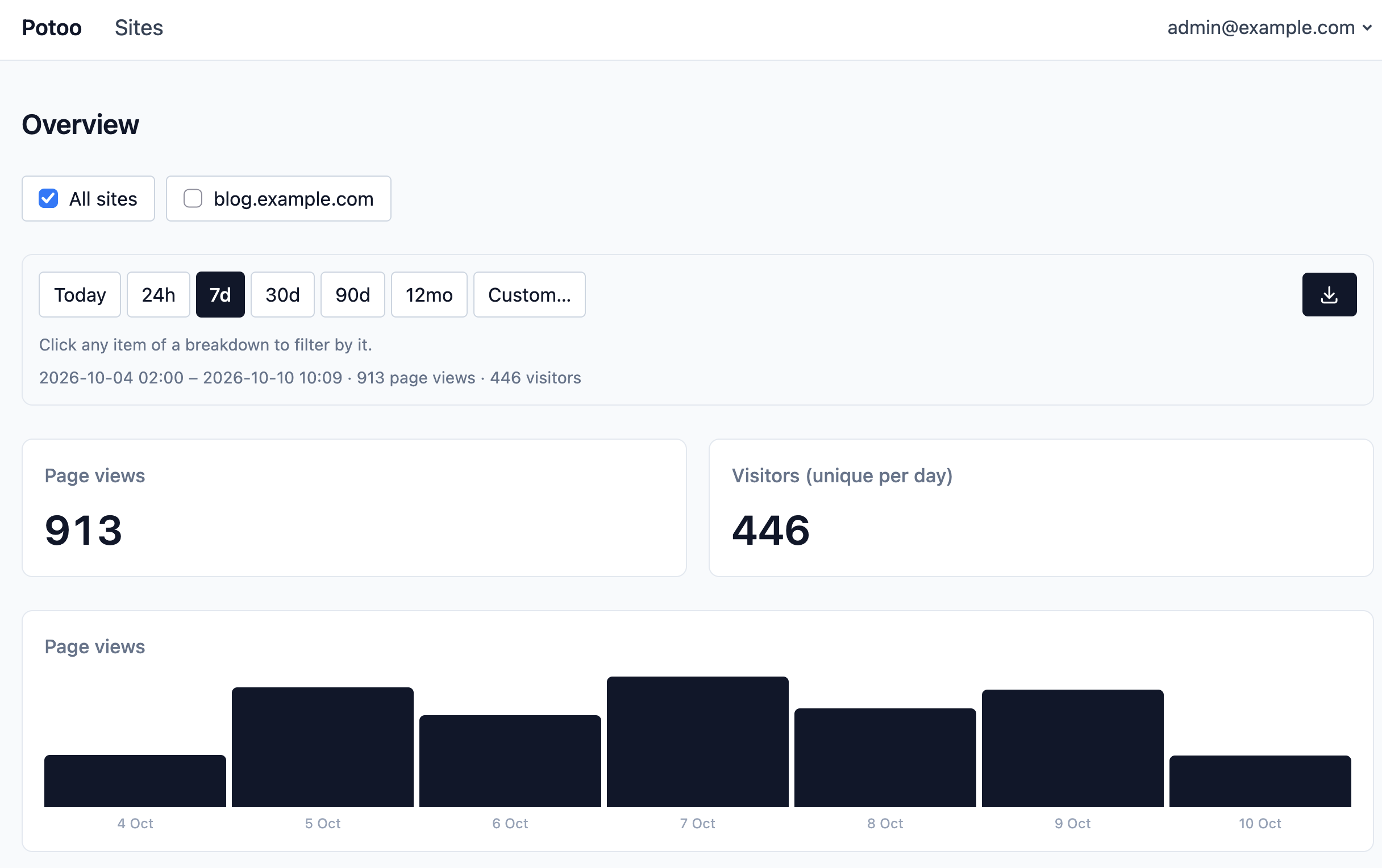The image size is (1382, 868).
Task: Click the 913 page views total
Action: click(x=84, y=530)
